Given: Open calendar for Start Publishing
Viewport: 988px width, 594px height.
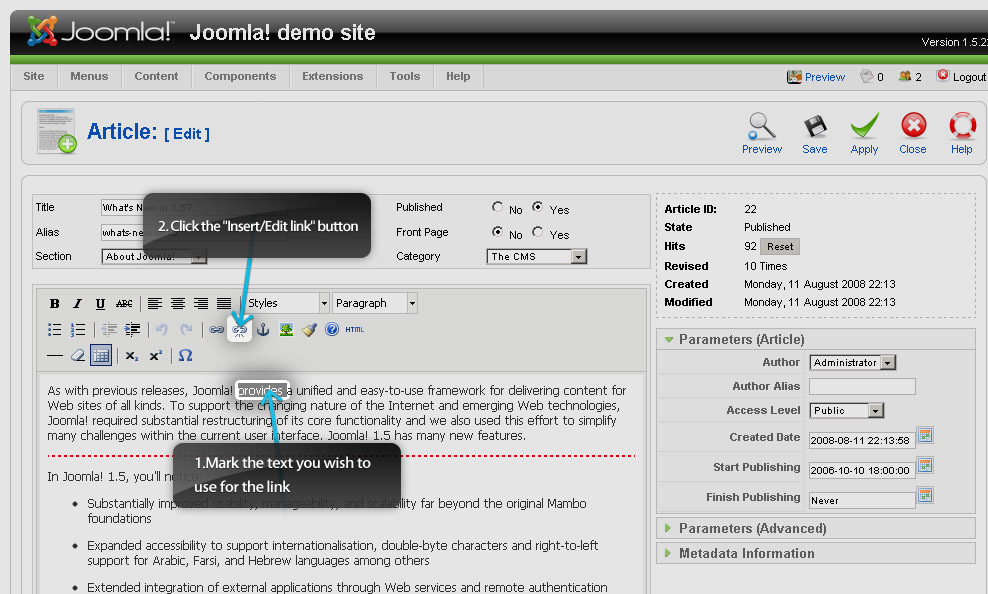Looking at the screenshot, I should 925,465.
